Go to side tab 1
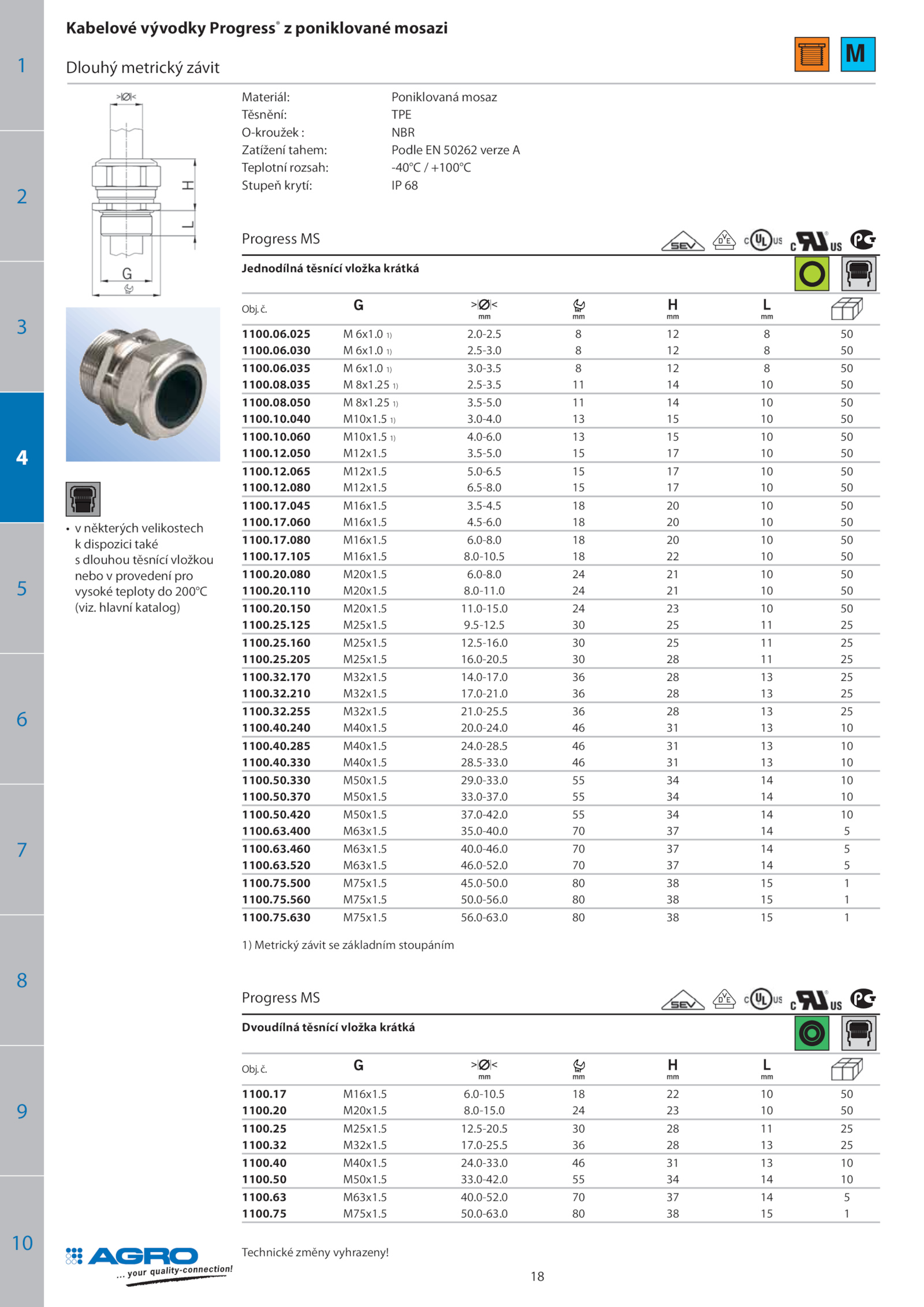Screen dimensions: 924x1307 22,65
